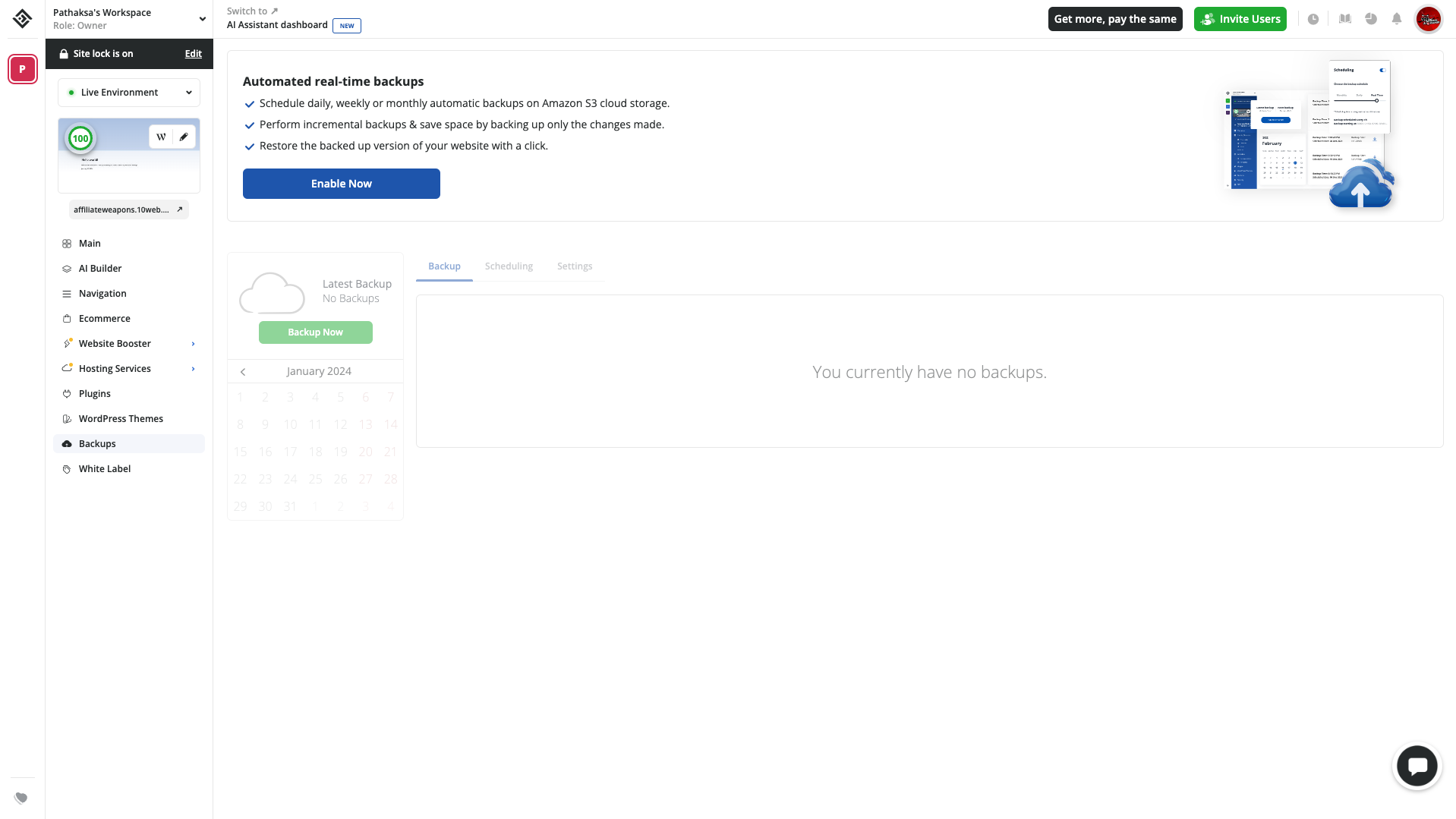Expand the Live Environment dropdown

pos(129,93)
